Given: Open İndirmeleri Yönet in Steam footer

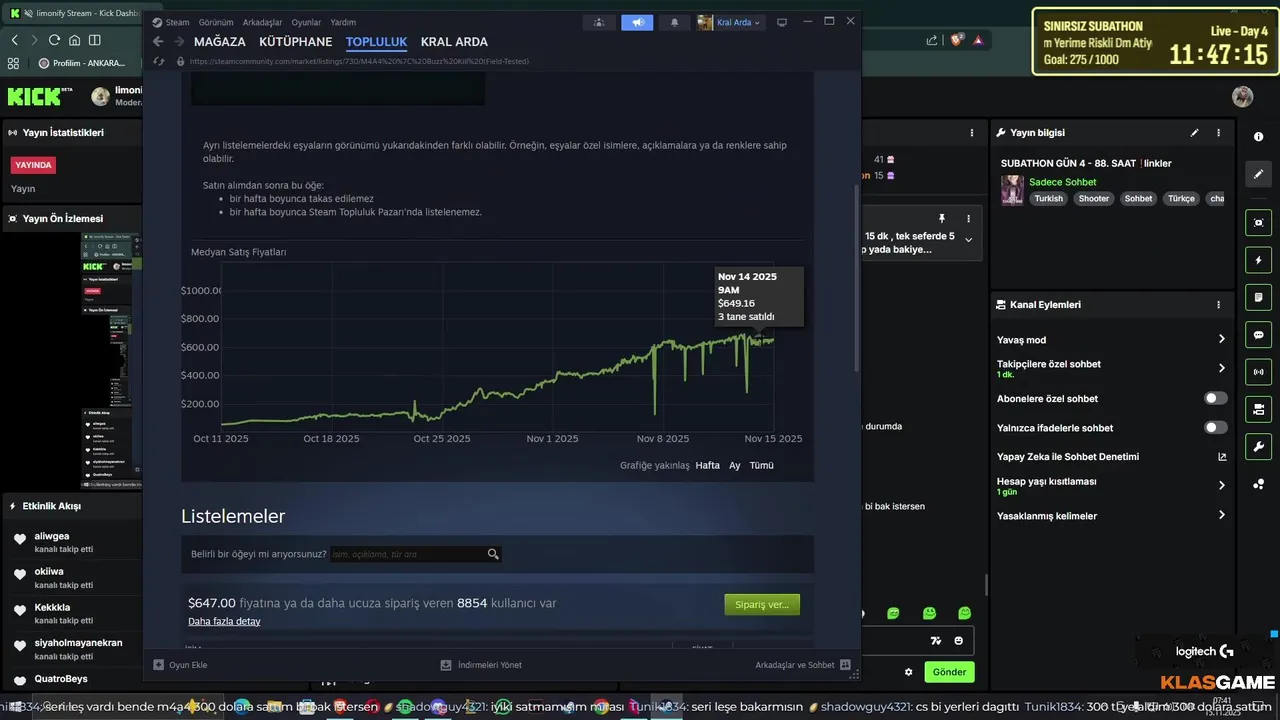Looking at the screenshot, I should (x=481, y=665).
